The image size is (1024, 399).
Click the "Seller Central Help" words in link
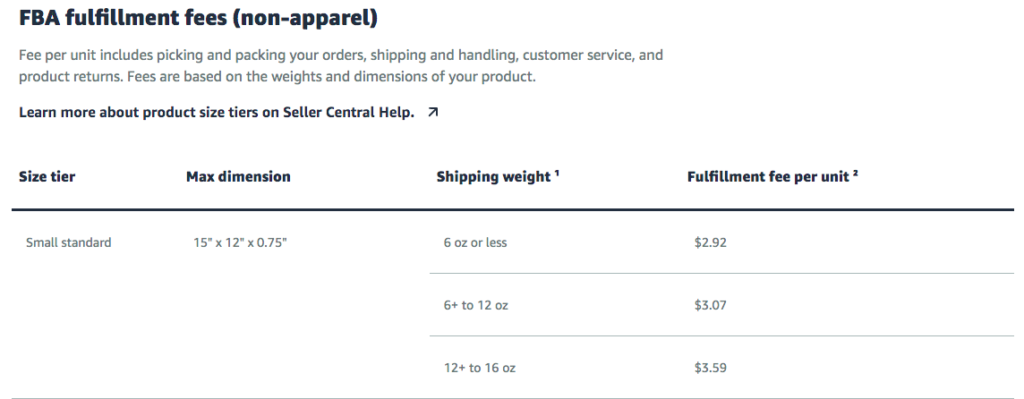(348, 112)
